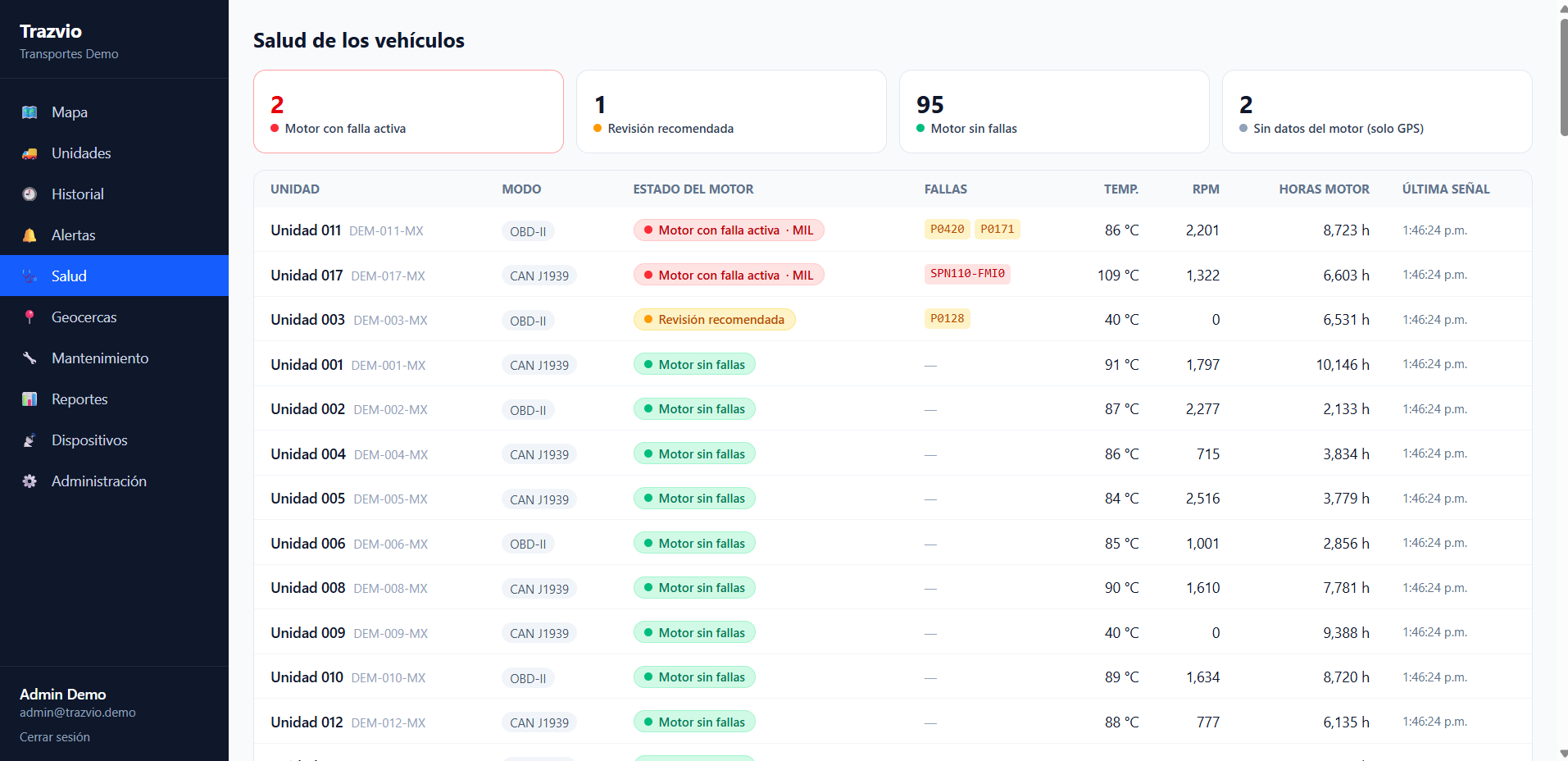Filter by Motor con falla activa card

point(408,112)
